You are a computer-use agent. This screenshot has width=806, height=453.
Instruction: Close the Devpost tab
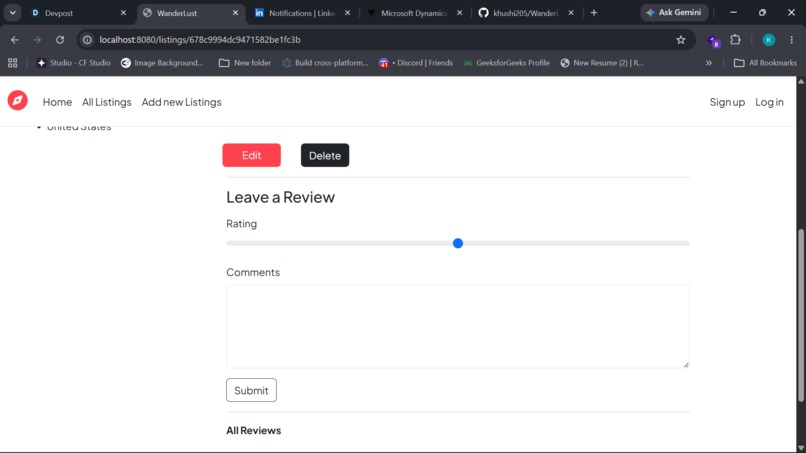pos(123,13)
